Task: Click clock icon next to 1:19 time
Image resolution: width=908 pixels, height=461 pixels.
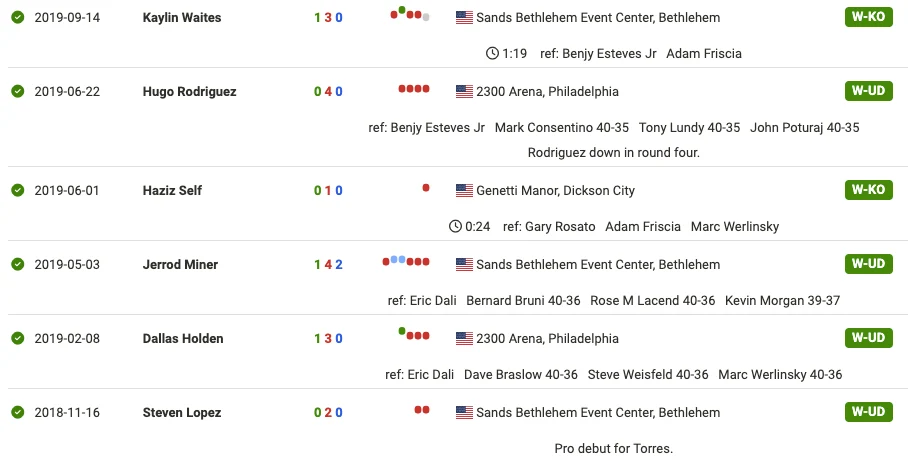Action: coord(492,53)
